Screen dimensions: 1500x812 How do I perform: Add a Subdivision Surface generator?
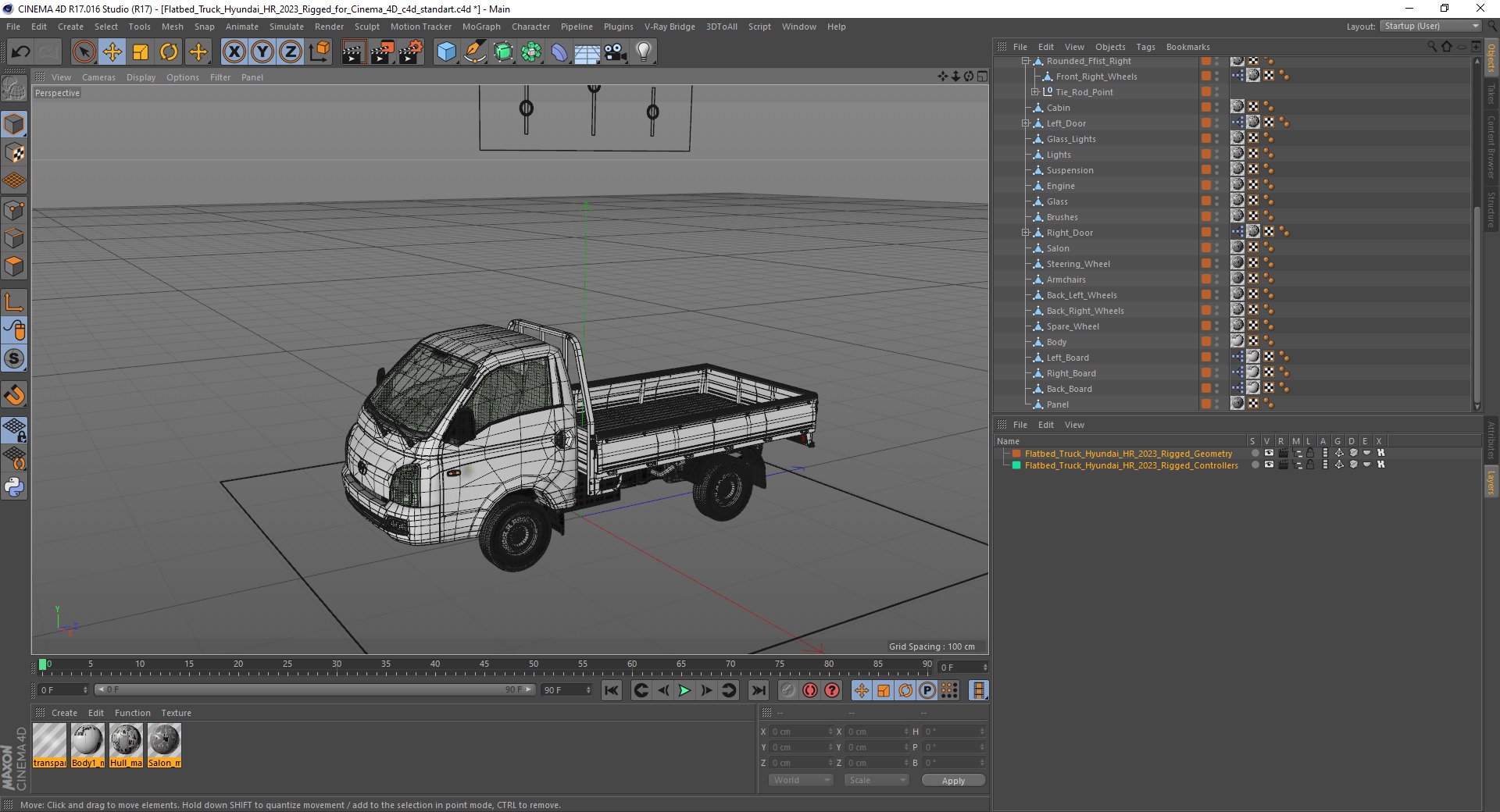[x=503, y=52]
